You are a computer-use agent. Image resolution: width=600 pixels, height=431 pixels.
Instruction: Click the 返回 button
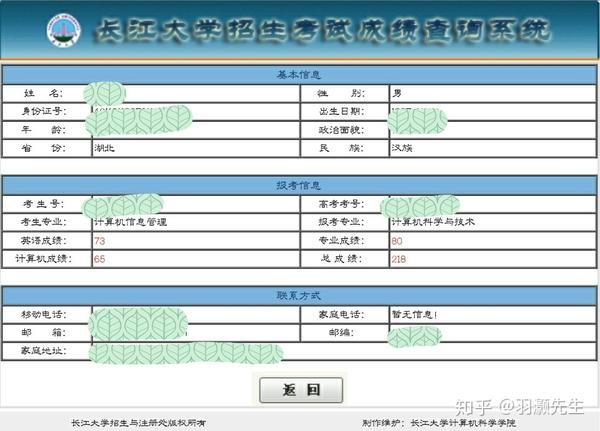tap(301, 390)
